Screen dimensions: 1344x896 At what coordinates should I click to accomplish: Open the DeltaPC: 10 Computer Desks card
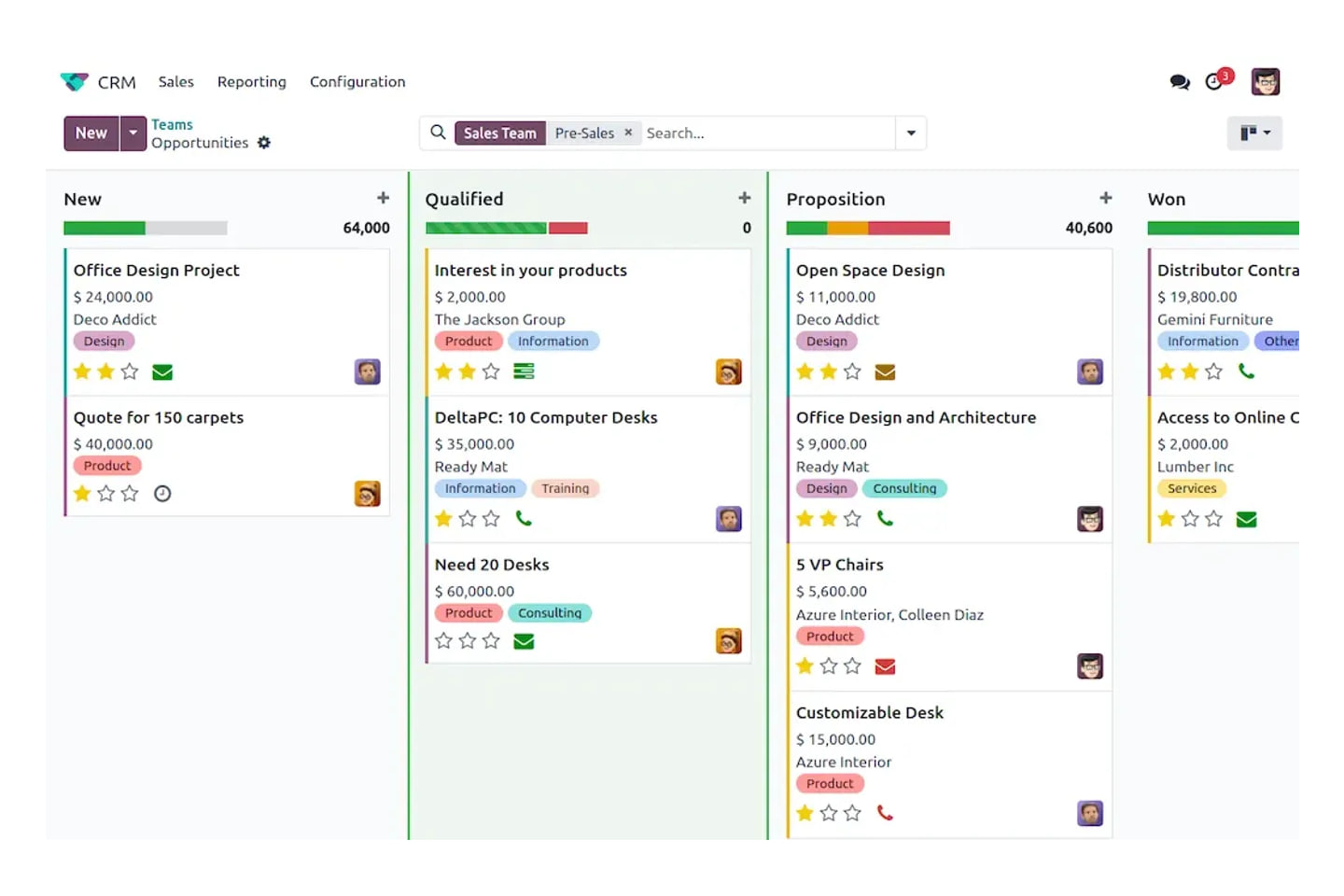pos(546,417)
